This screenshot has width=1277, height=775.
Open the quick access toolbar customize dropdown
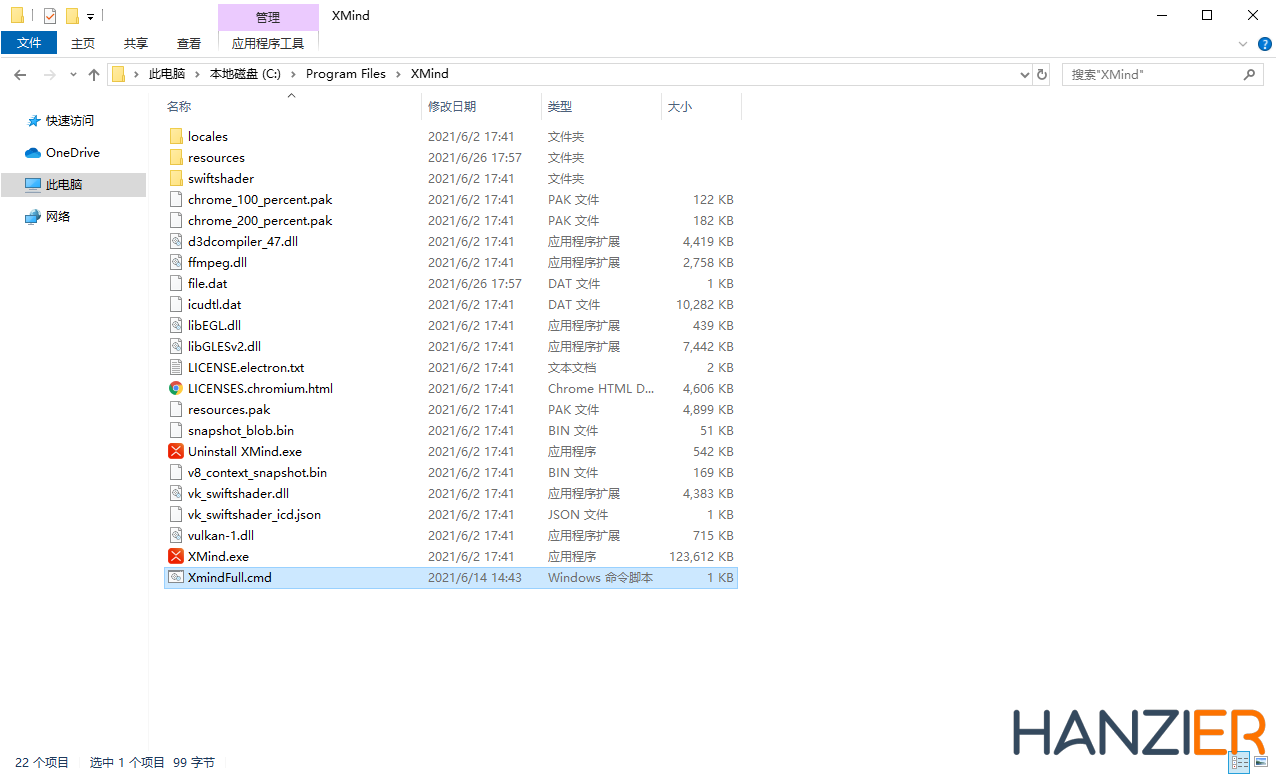coord(90,17)
